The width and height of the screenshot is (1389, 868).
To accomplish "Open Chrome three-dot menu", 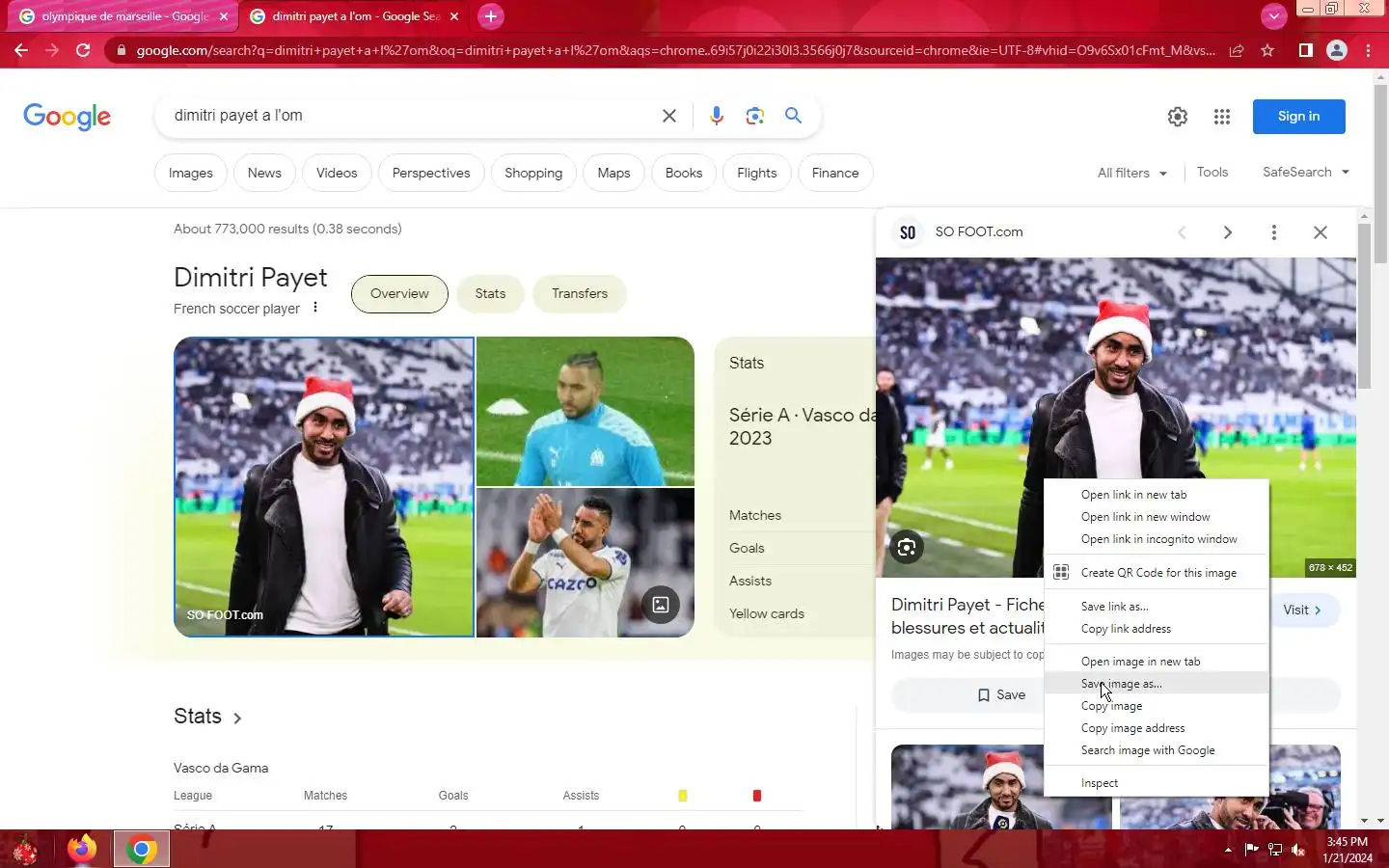I will pos(1368,50).
